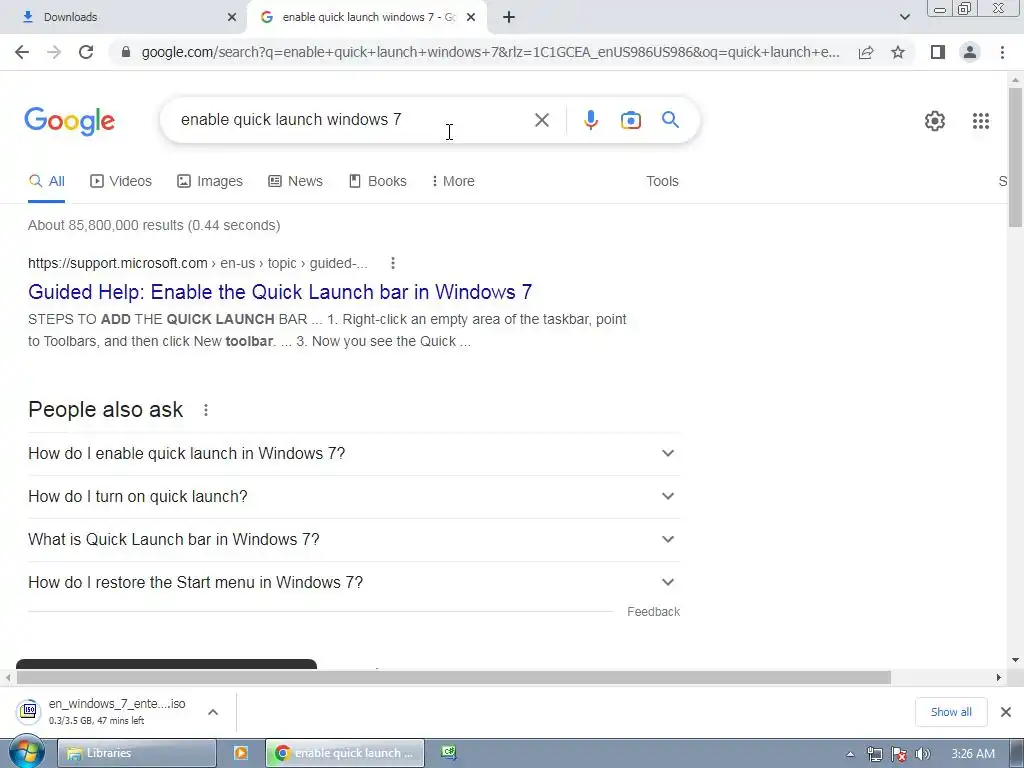Open People also ask options menu
The height and width of the screenshot is (768, 1024).
click(x=206, y=410)
